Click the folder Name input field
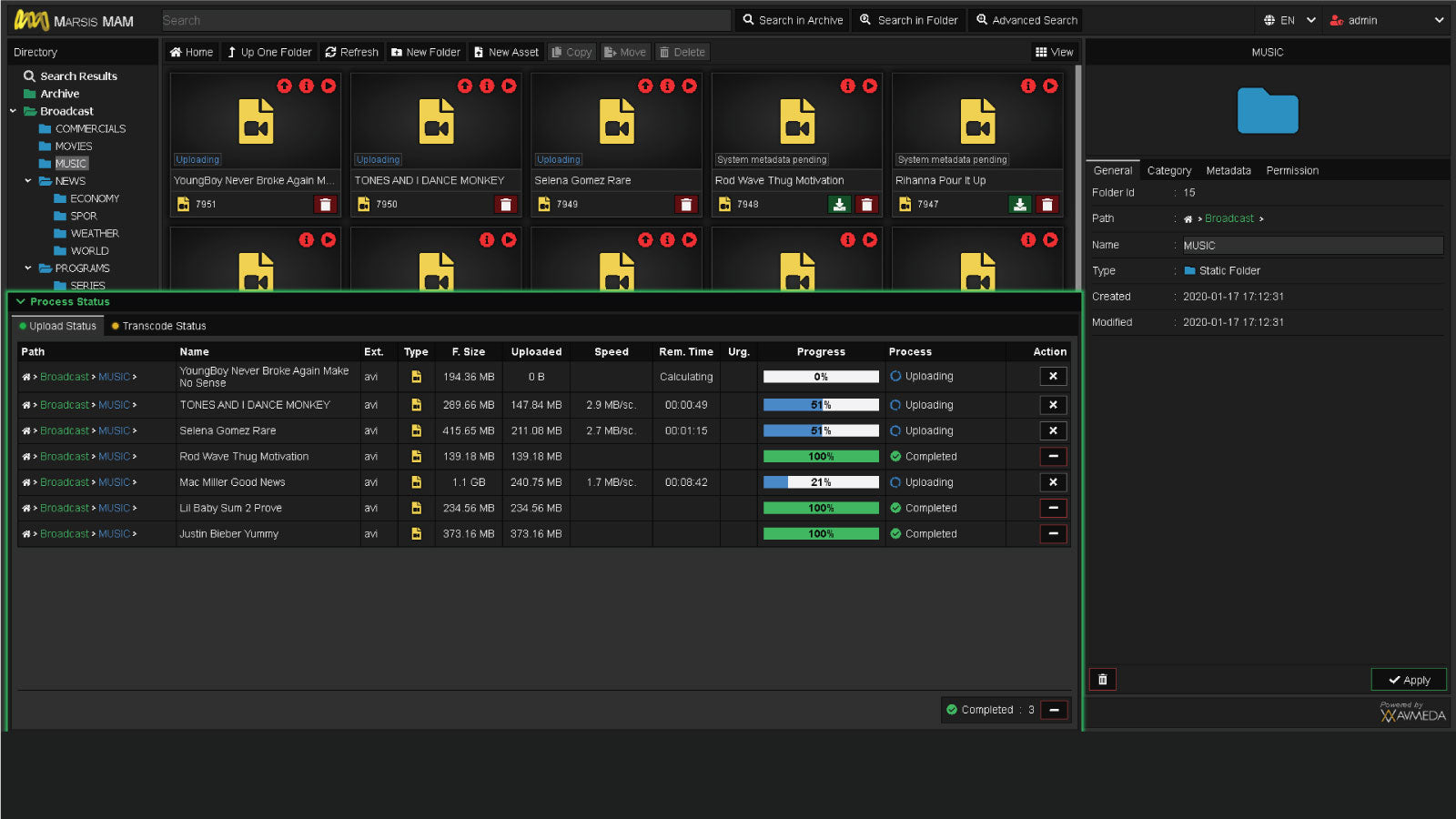The height and width of the screenshot is (819, 1456). coord(1312,245)
